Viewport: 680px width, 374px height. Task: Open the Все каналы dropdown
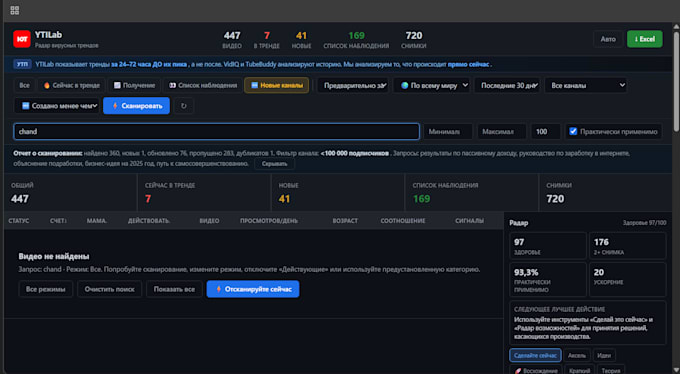click(x=586, y=85)
